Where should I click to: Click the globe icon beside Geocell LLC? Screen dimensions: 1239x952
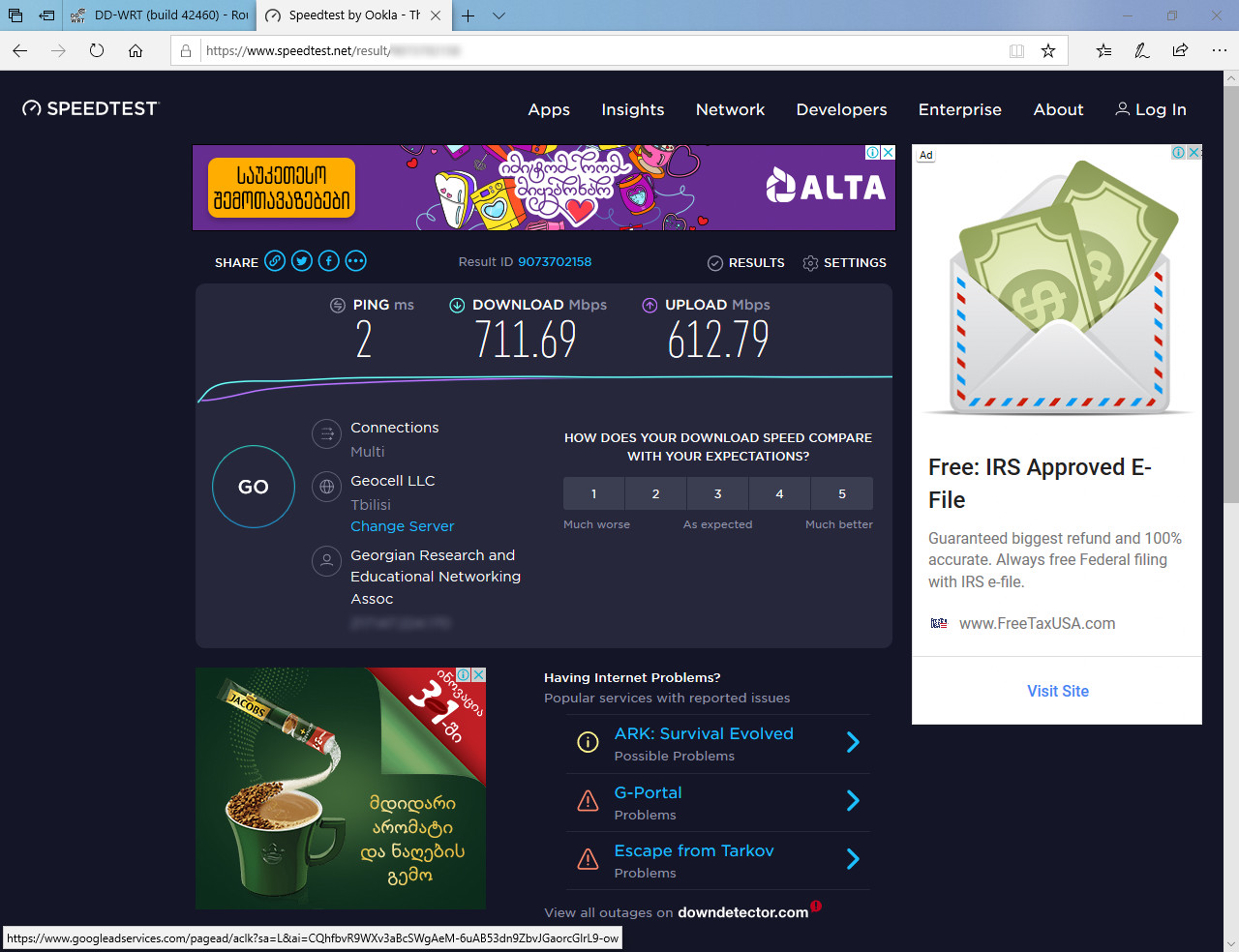327,487
